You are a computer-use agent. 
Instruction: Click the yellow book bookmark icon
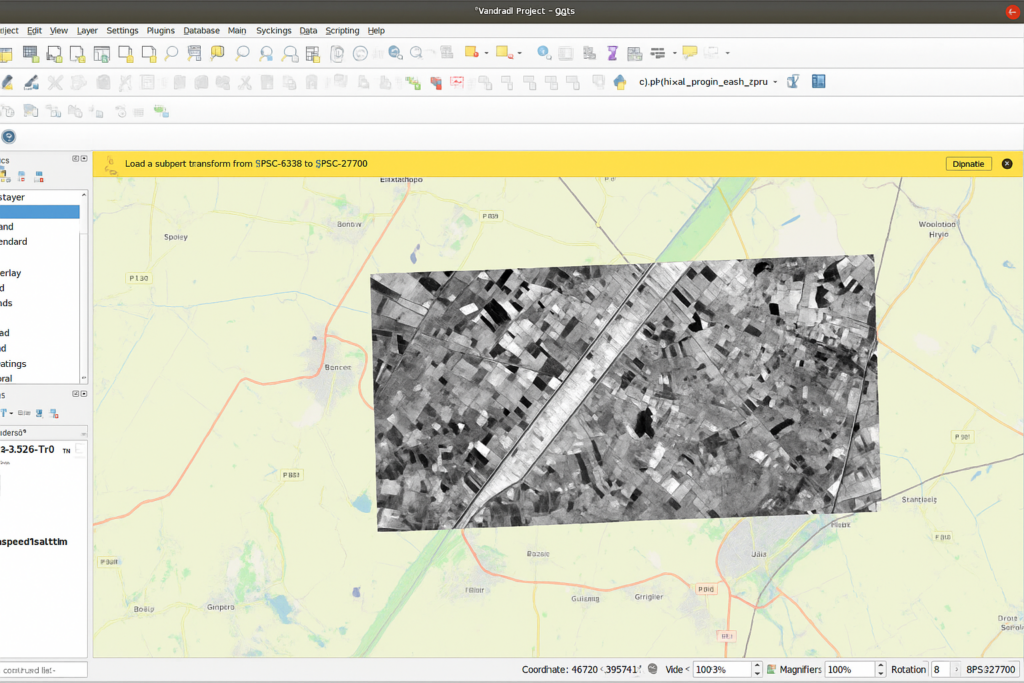[217, 54]
